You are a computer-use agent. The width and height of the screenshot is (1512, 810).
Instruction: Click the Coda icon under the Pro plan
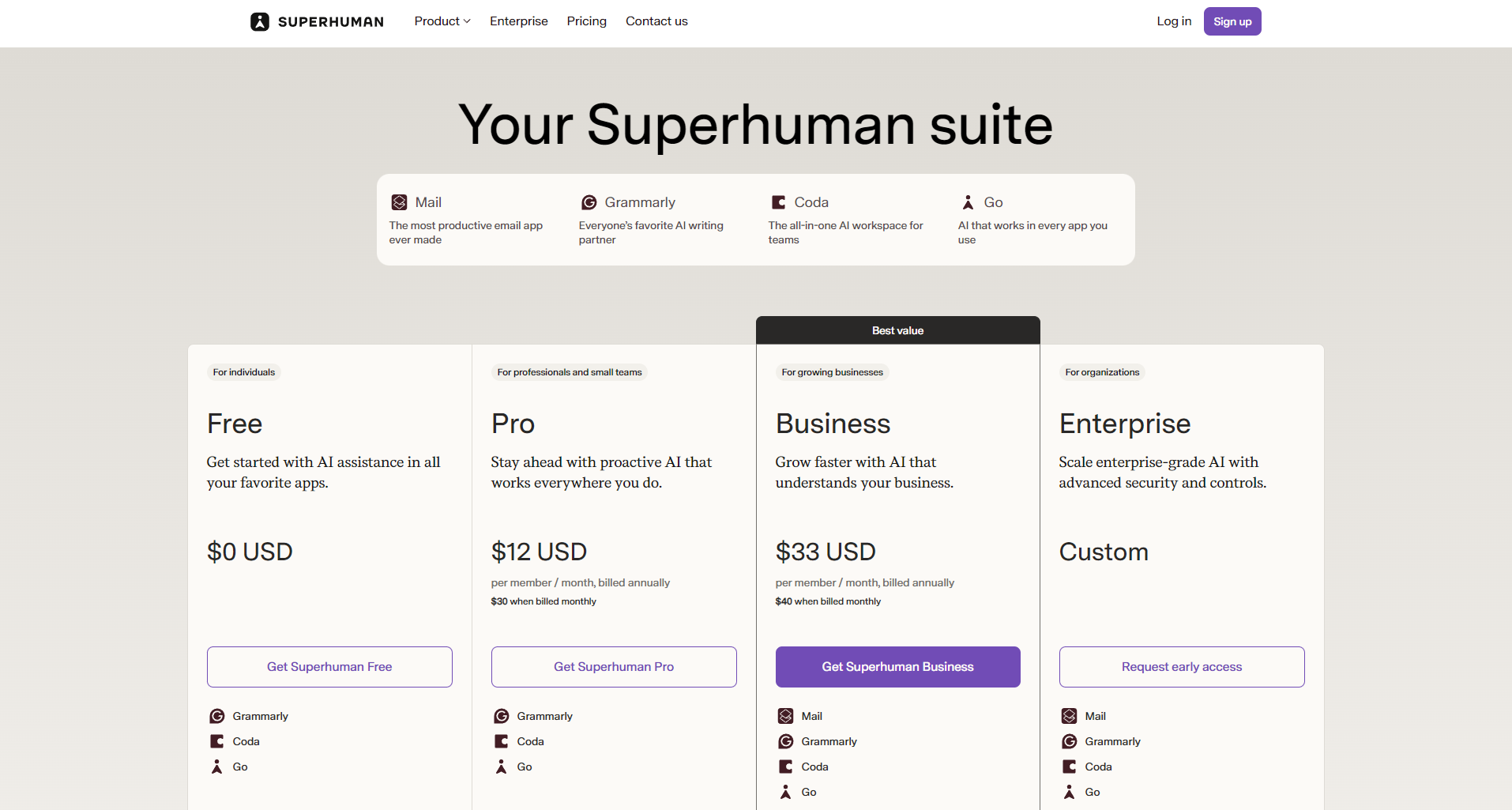pyautogui.click(x=502, y=741)
